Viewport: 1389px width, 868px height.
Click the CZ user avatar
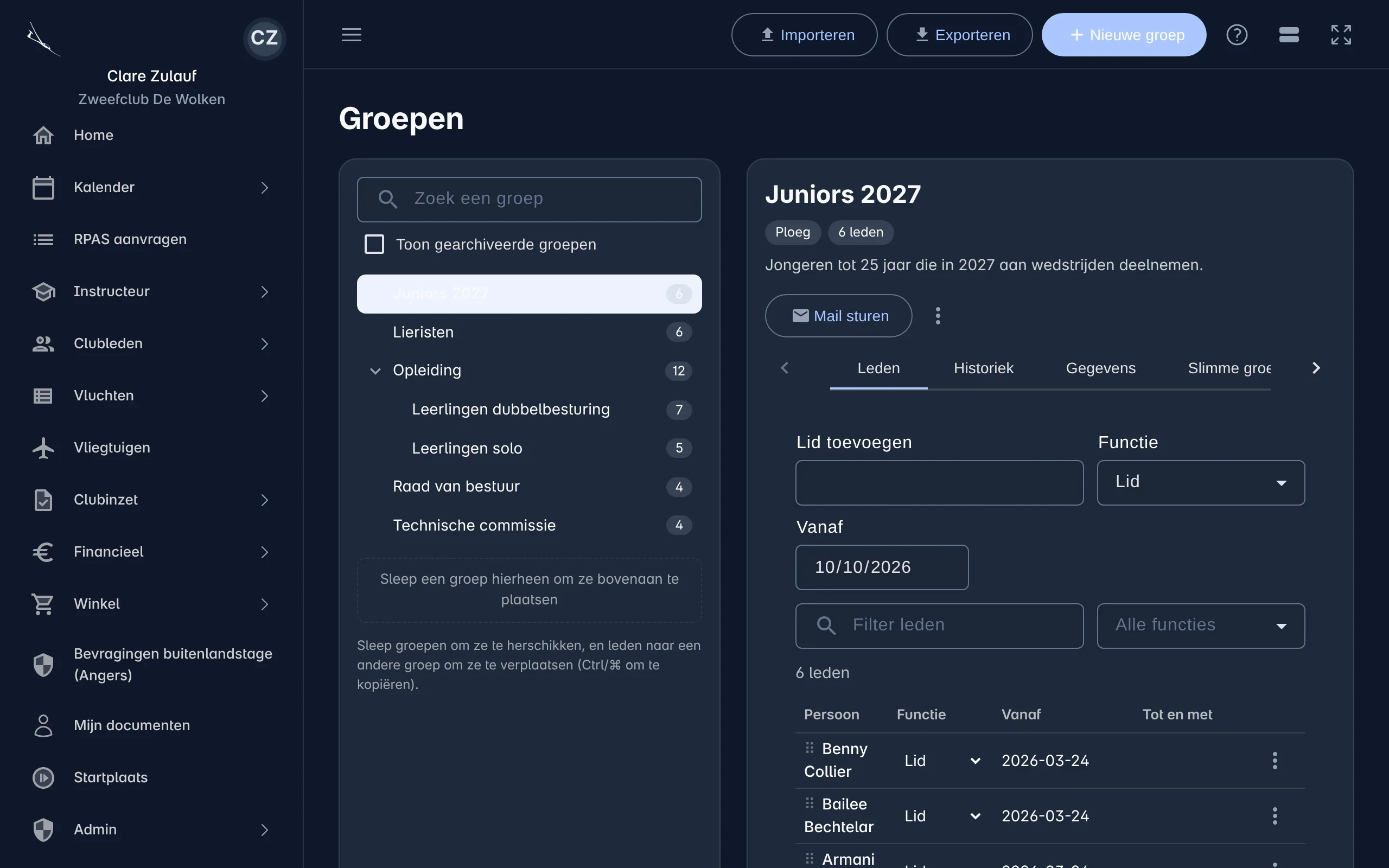(265, 37)
